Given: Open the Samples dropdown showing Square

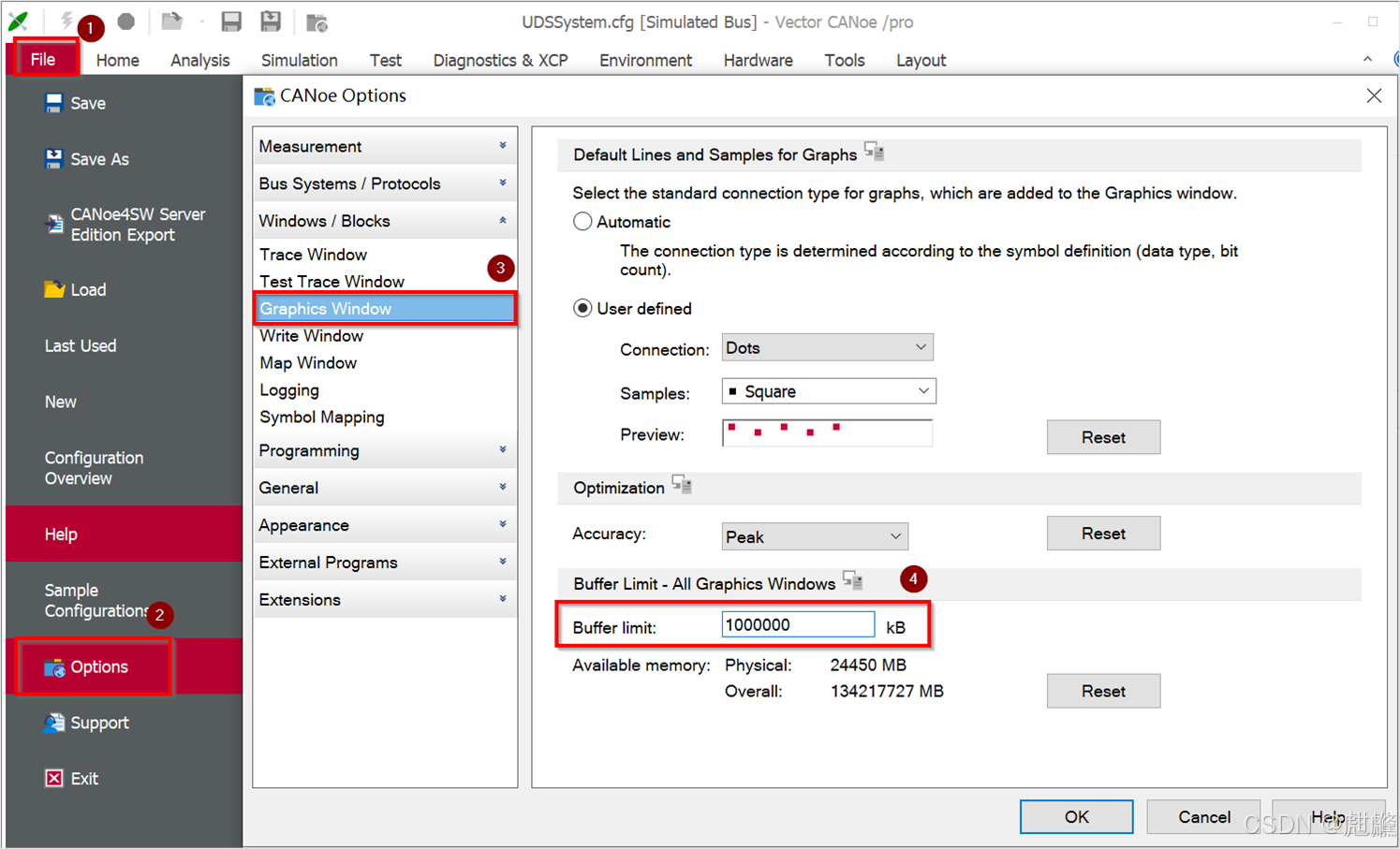Looking at the screenshot, I should (829, 391).
